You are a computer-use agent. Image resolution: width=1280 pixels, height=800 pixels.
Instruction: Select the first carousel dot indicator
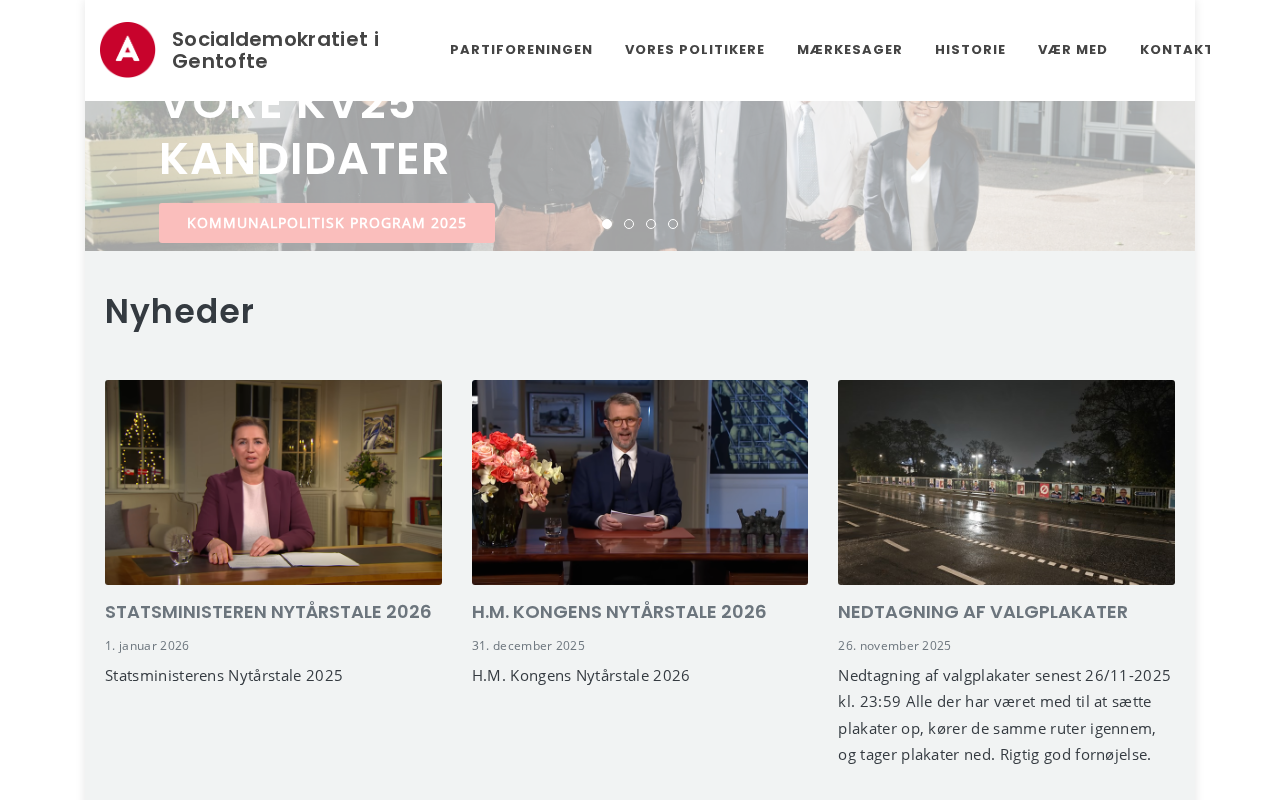607,224
